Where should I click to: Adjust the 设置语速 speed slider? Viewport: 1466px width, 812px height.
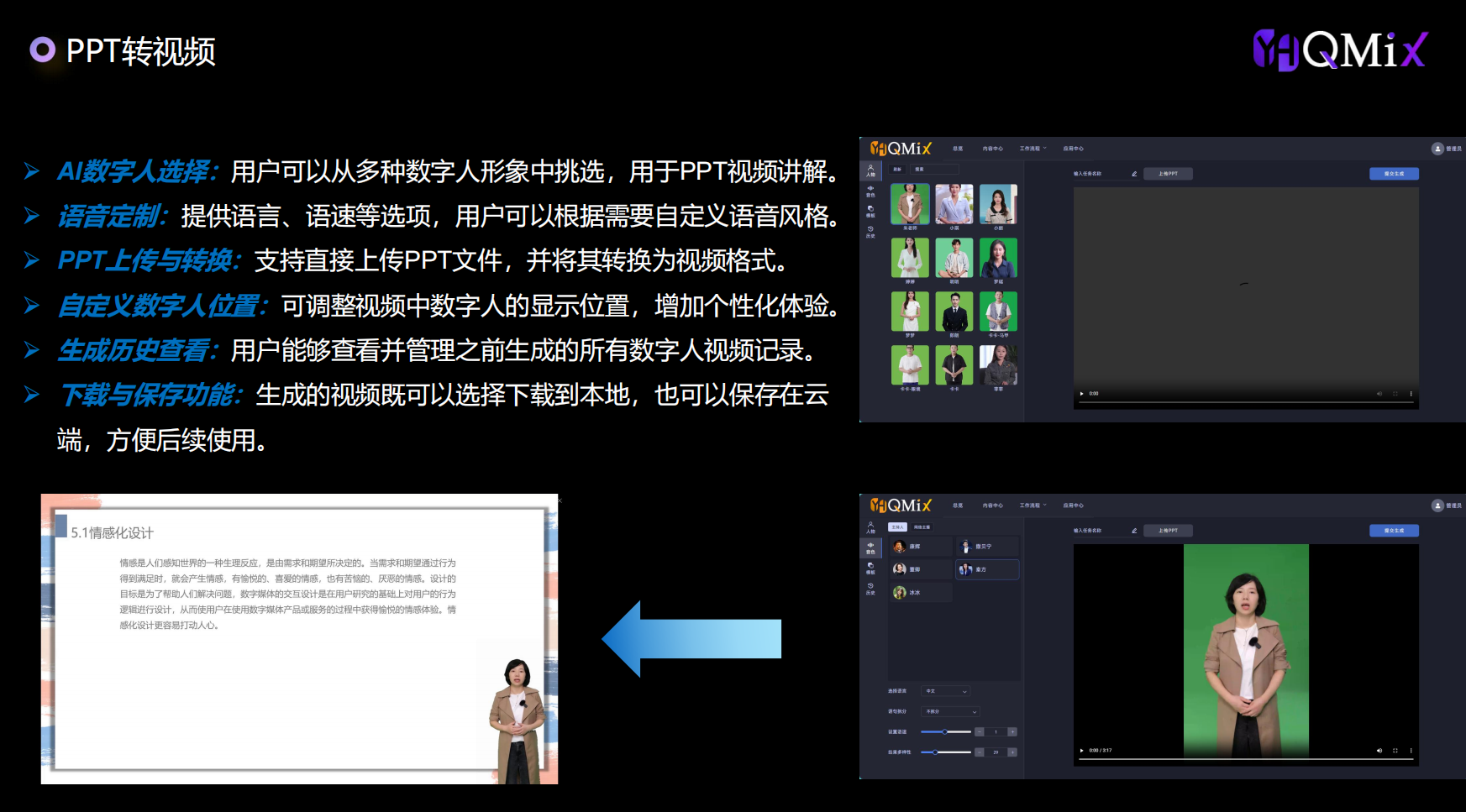click(946, 731)
